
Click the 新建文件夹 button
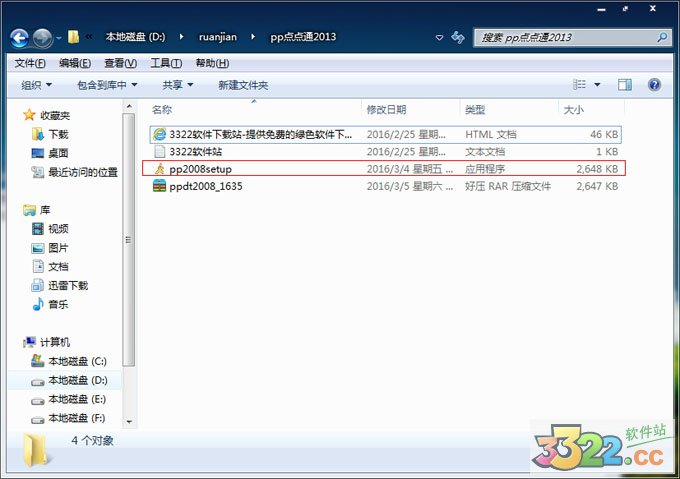coord(243,85)
